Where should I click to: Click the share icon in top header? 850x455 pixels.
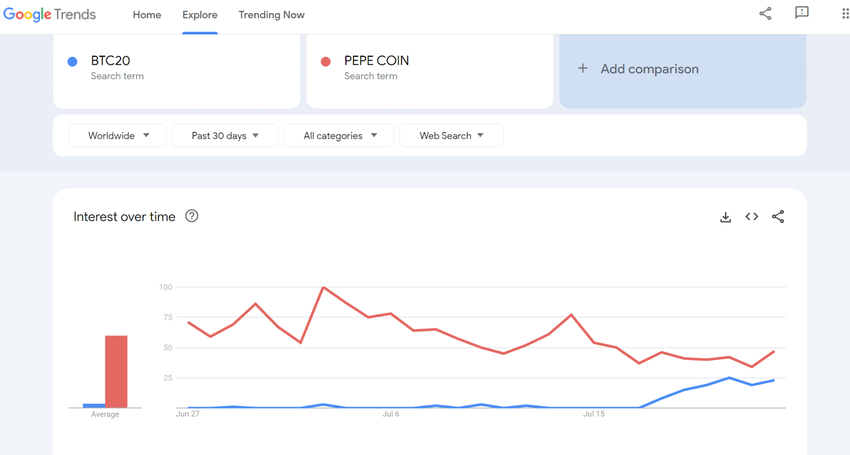click(x=765, y=14)
